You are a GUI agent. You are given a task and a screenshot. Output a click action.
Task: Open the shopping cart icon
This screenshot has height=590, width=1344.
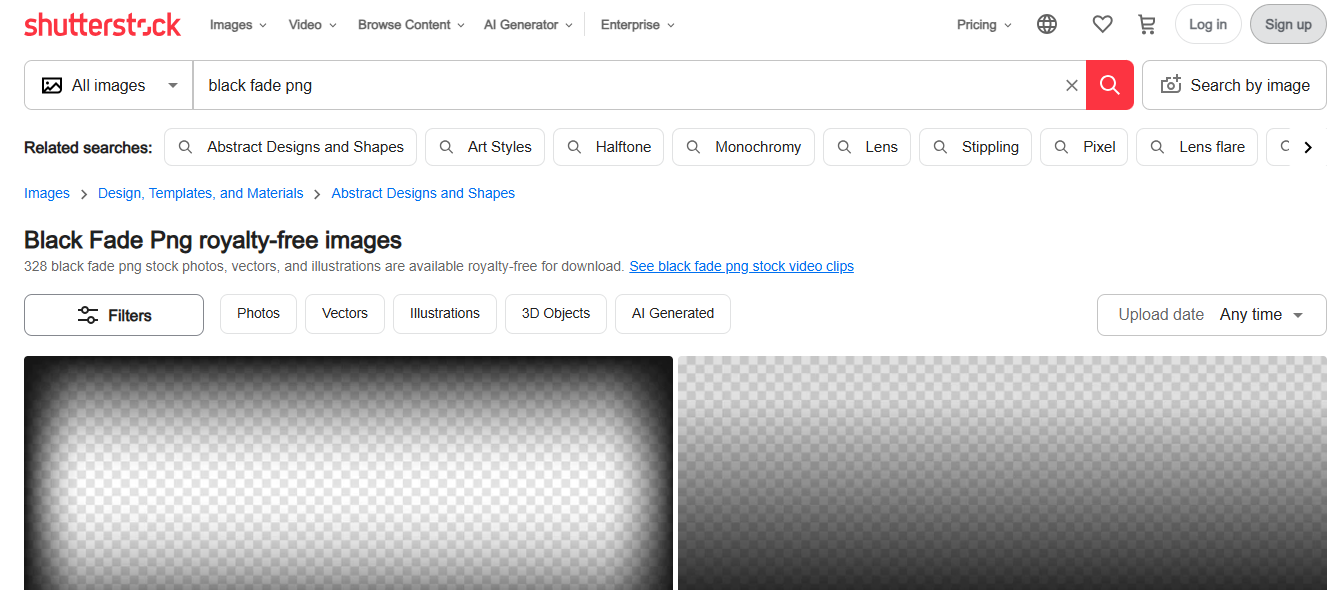(x=1147, y=25)
